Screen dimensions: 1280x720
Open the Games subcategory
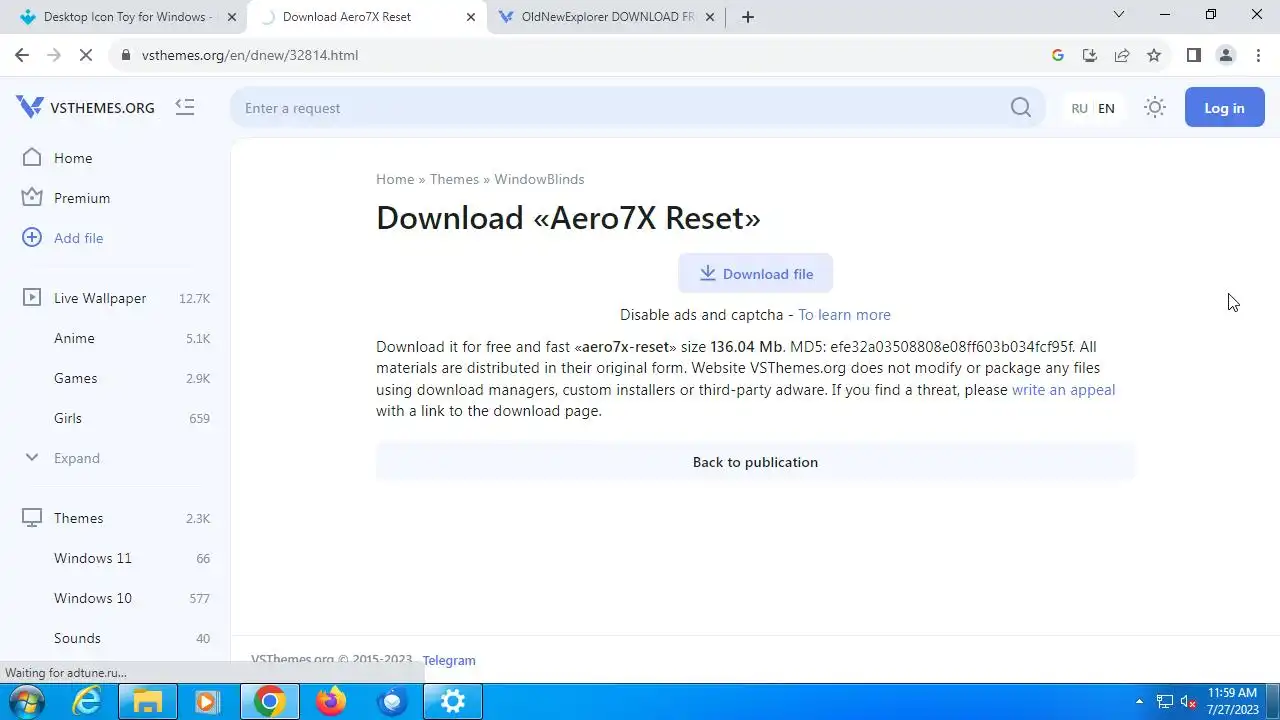[75, 378]
